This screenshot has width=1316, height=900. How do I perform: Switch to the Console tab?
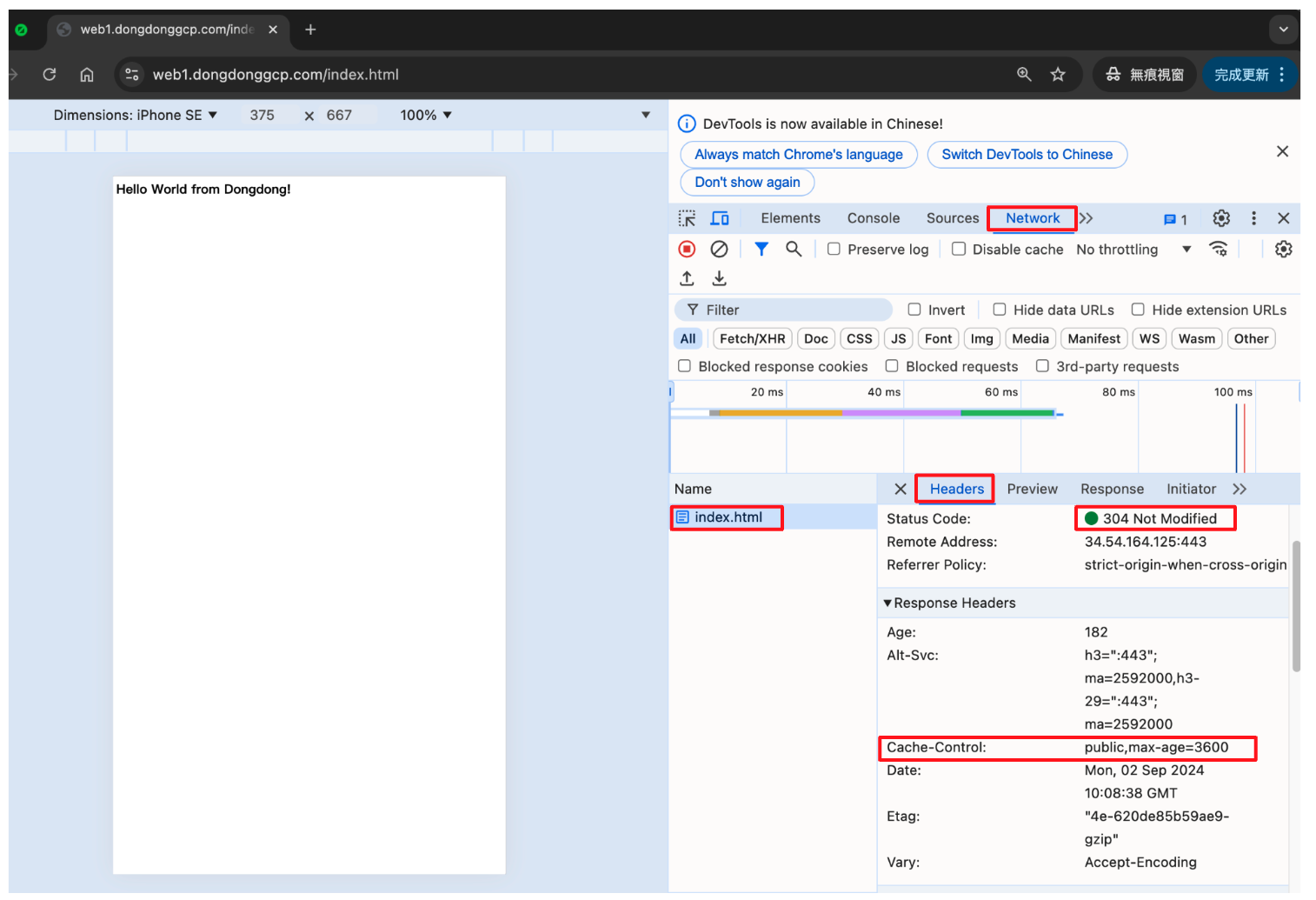pos(873,218)
